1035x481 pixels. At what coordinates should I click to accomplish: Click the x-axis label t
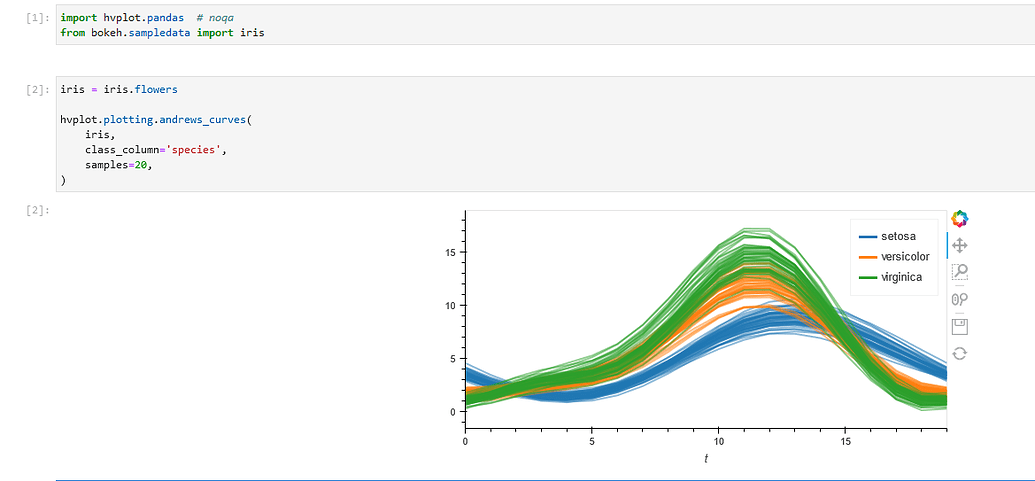[706, 458]
